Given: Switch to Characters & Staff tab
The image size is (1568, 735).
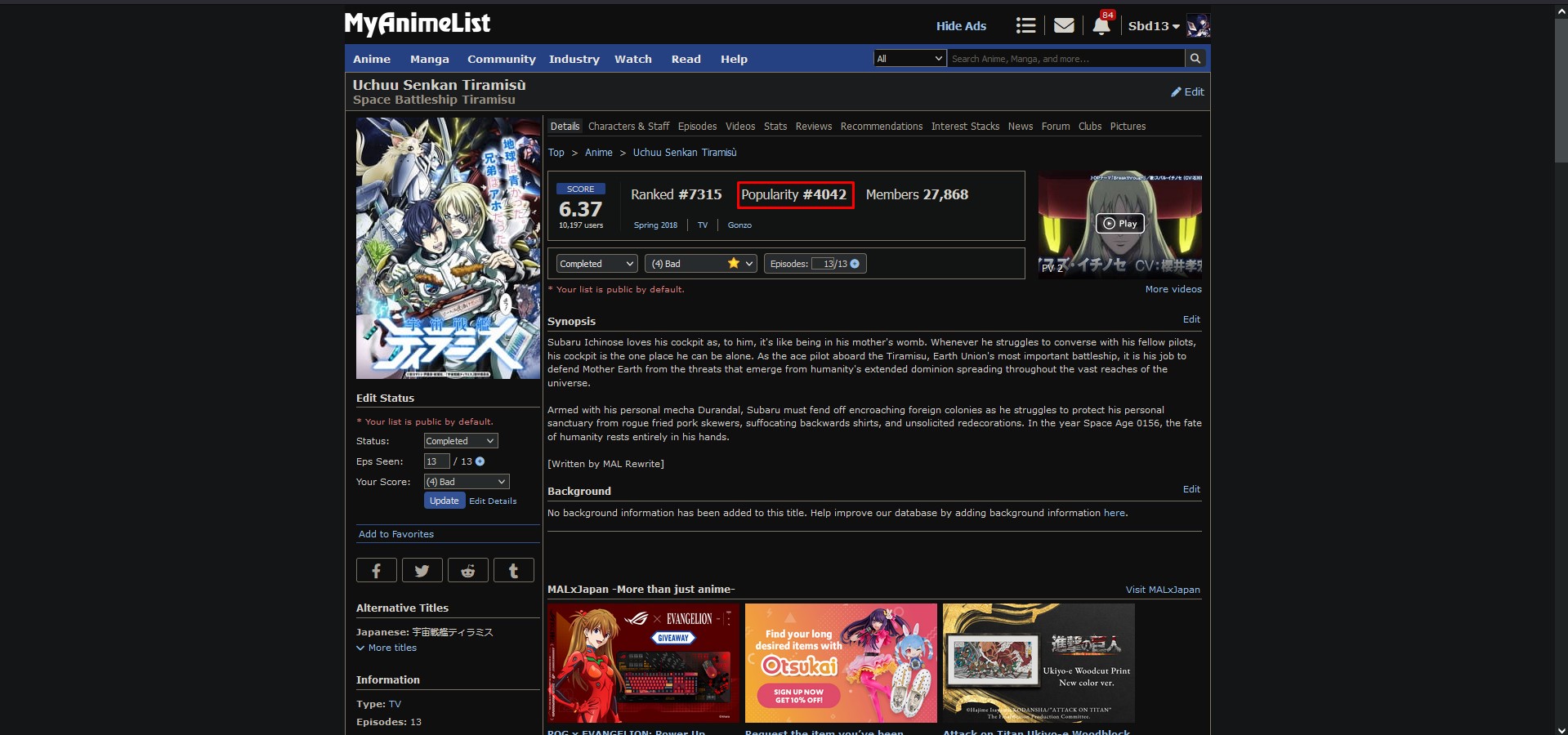Looking at the screenshot, I should point(628,127).
